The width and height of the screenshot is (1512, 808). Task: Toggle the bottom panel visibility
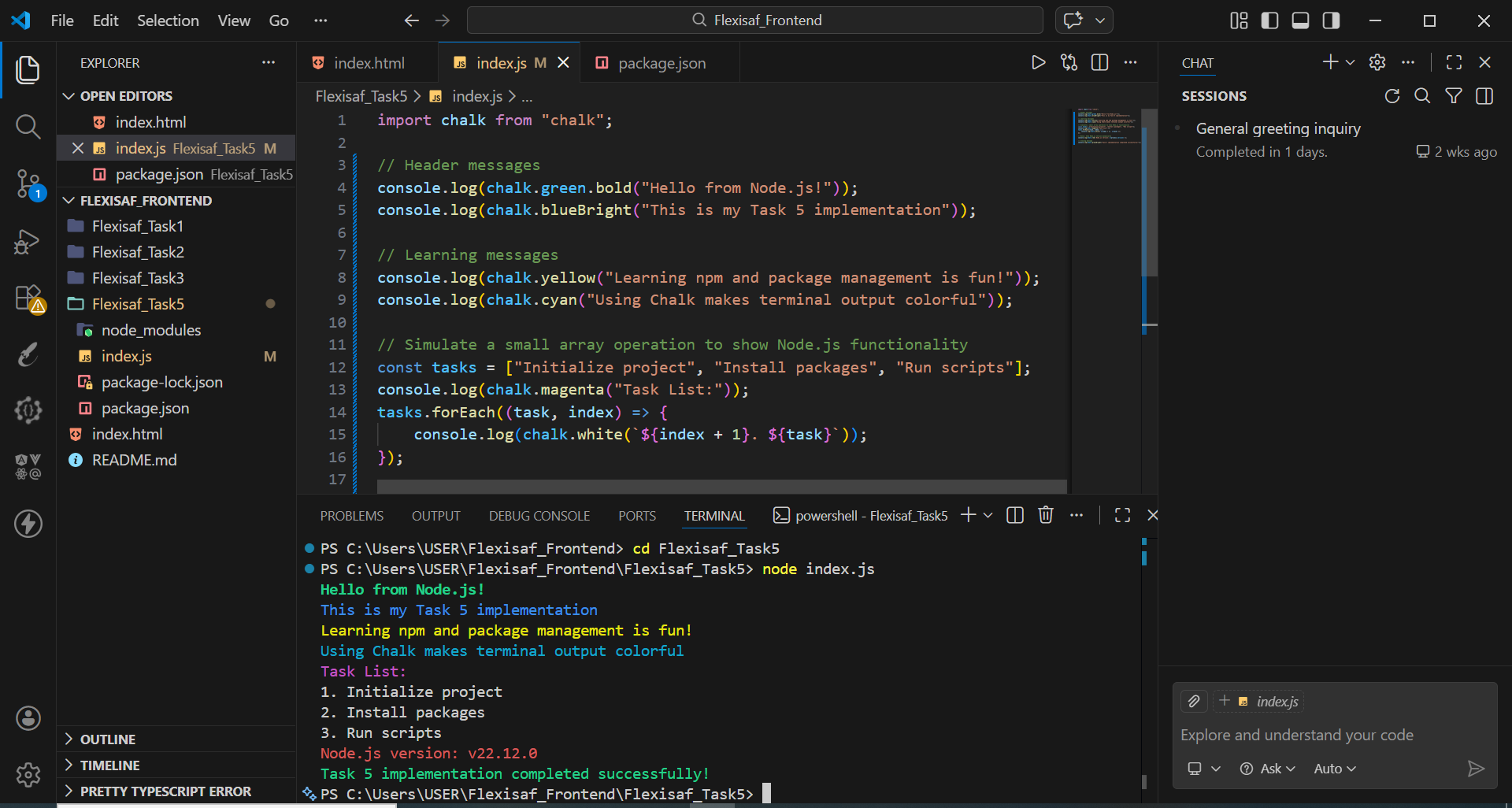[1300, 20]
